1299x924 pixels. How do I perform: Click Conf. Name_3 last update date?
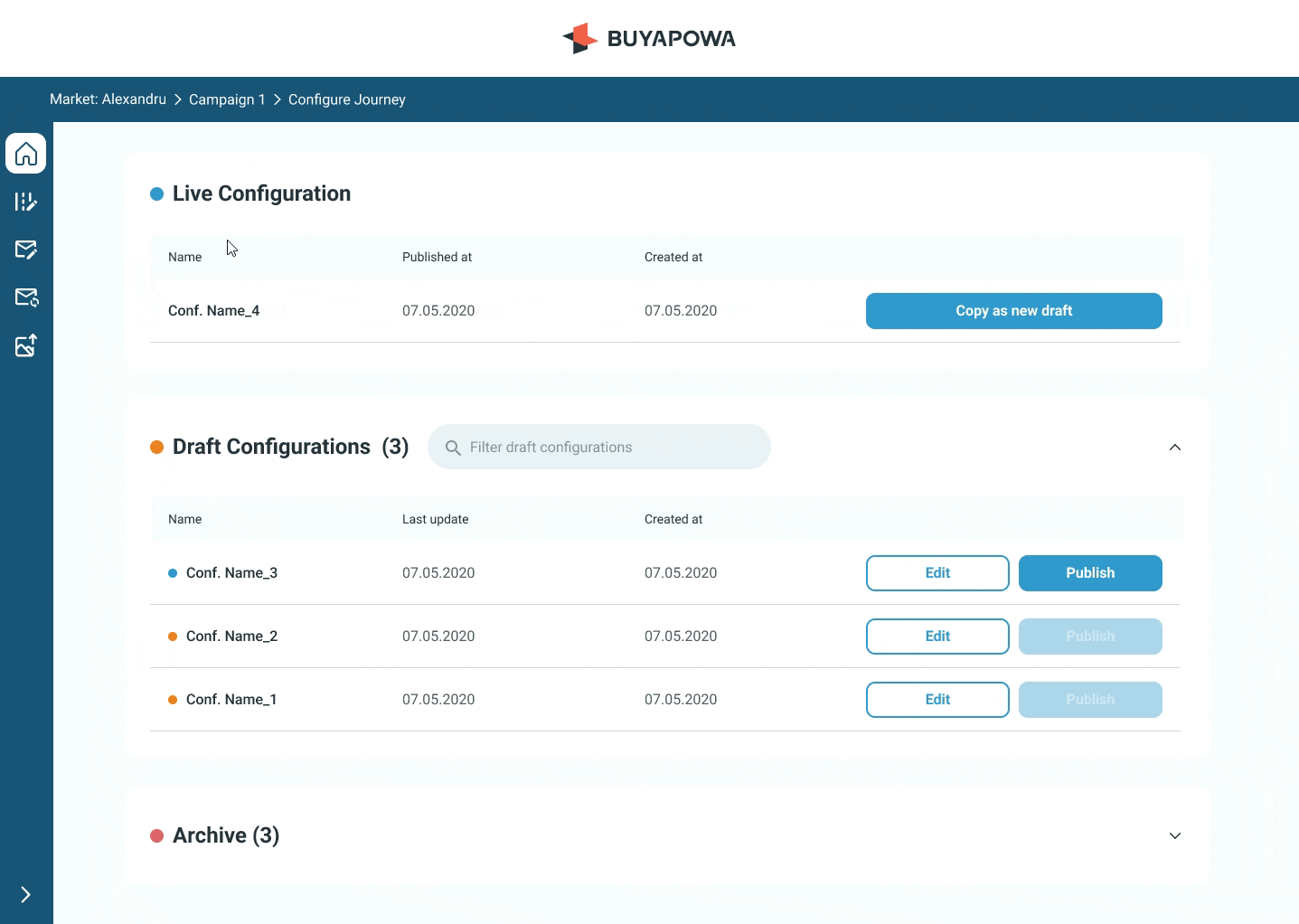pos(438,573)
